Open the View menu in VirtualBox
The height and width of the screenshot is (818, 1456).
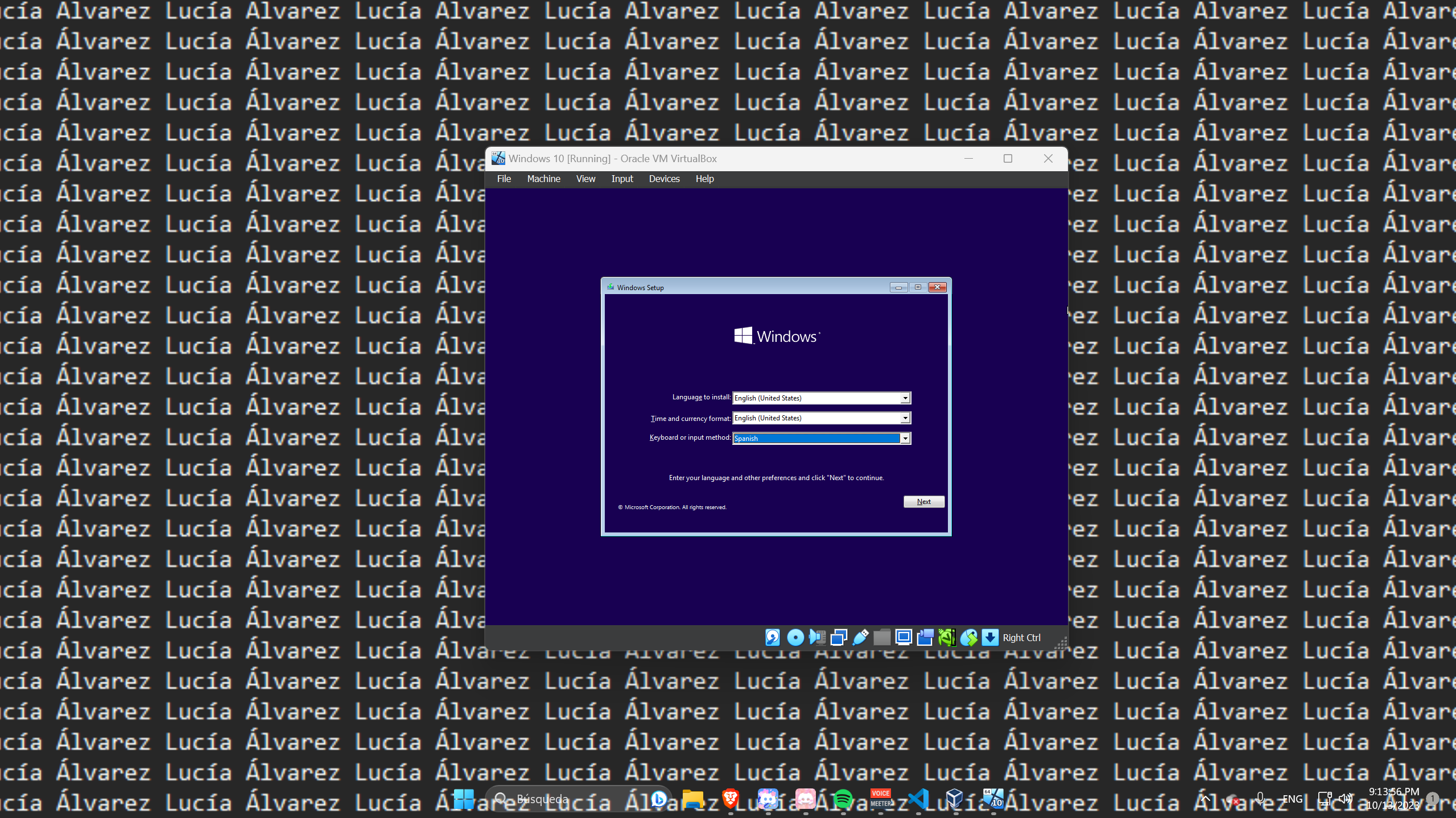tap(585, 179)
